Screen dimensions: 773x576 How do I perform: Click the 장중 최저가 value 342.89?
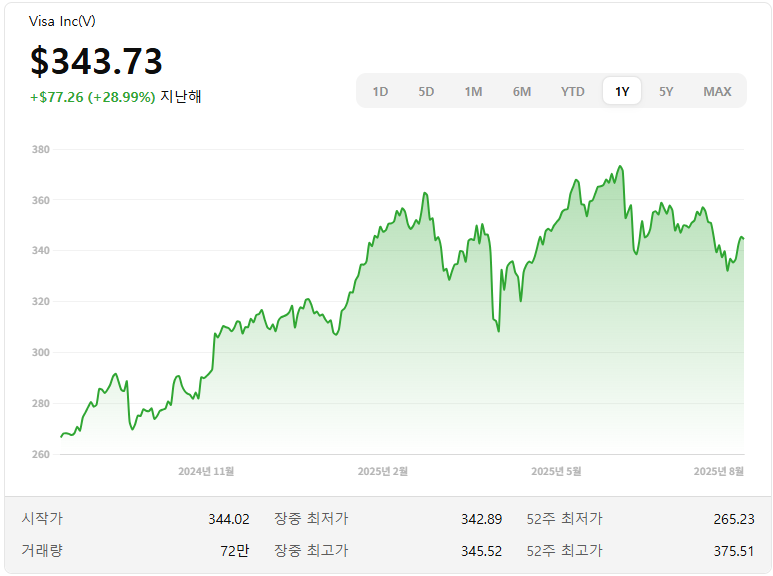[x=482, y=519]
